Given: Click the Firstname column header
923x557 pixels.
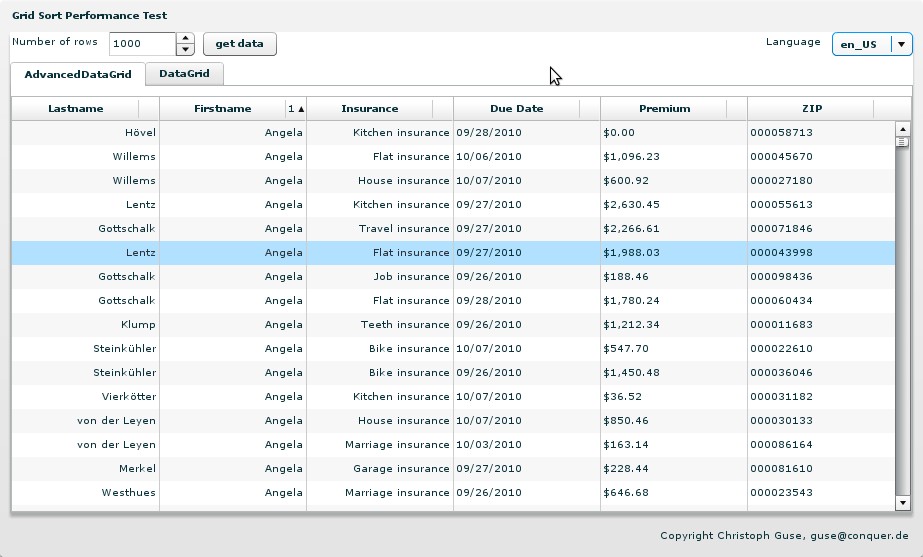Looking at the screenshot, I should 223,109.
